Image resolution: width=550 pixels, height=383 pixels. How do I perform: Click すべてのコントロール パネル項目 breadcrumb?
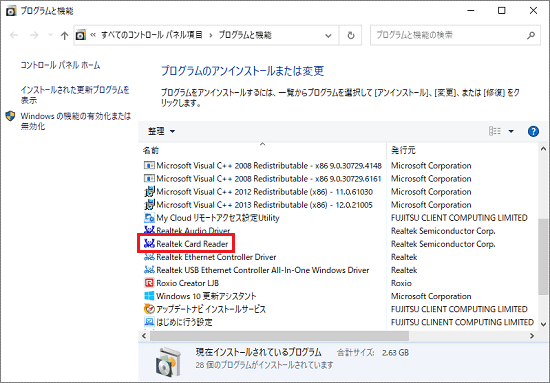point(152,35)
